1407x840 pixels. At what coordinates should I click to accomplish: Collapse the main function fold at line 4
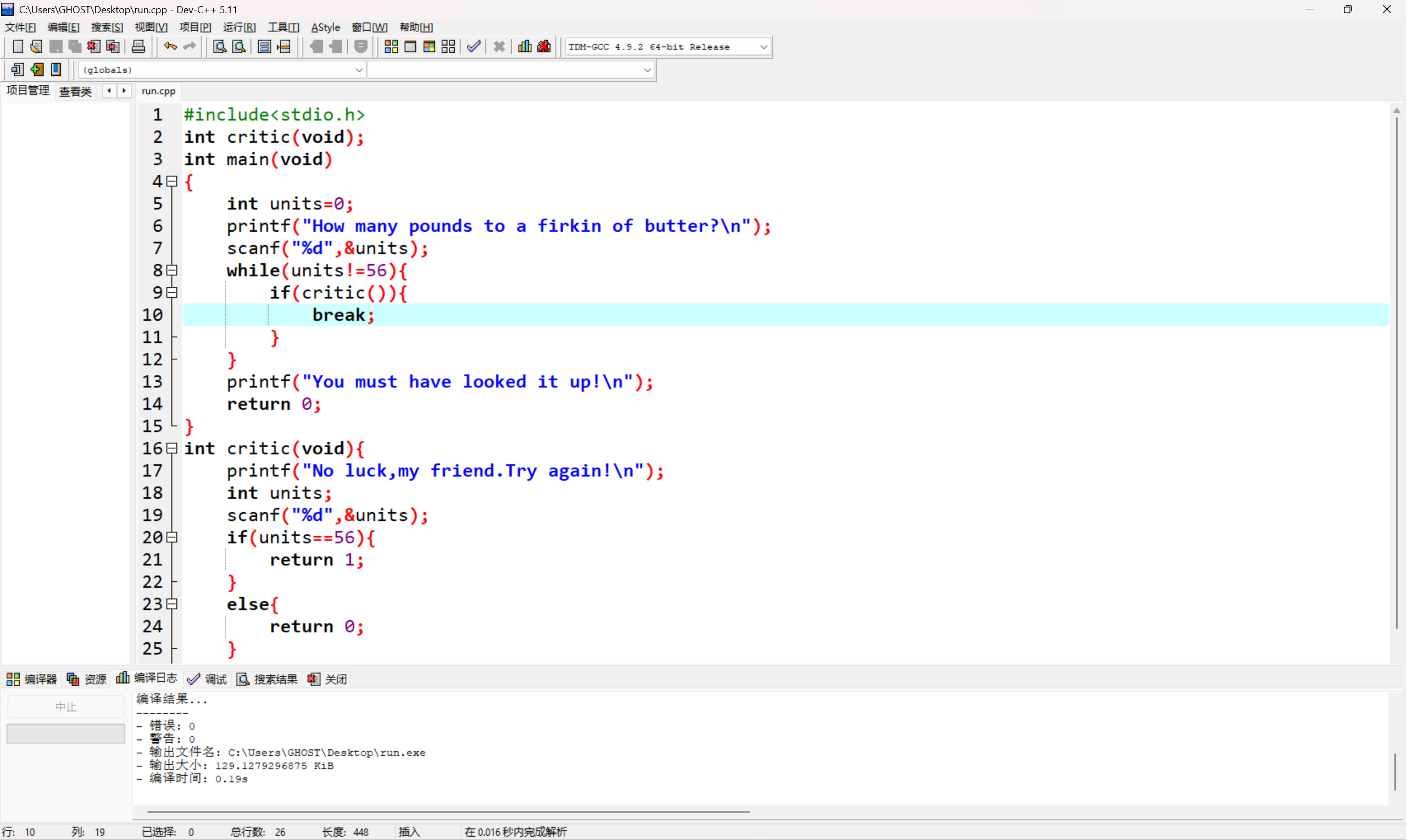click(x=172, y=182)
